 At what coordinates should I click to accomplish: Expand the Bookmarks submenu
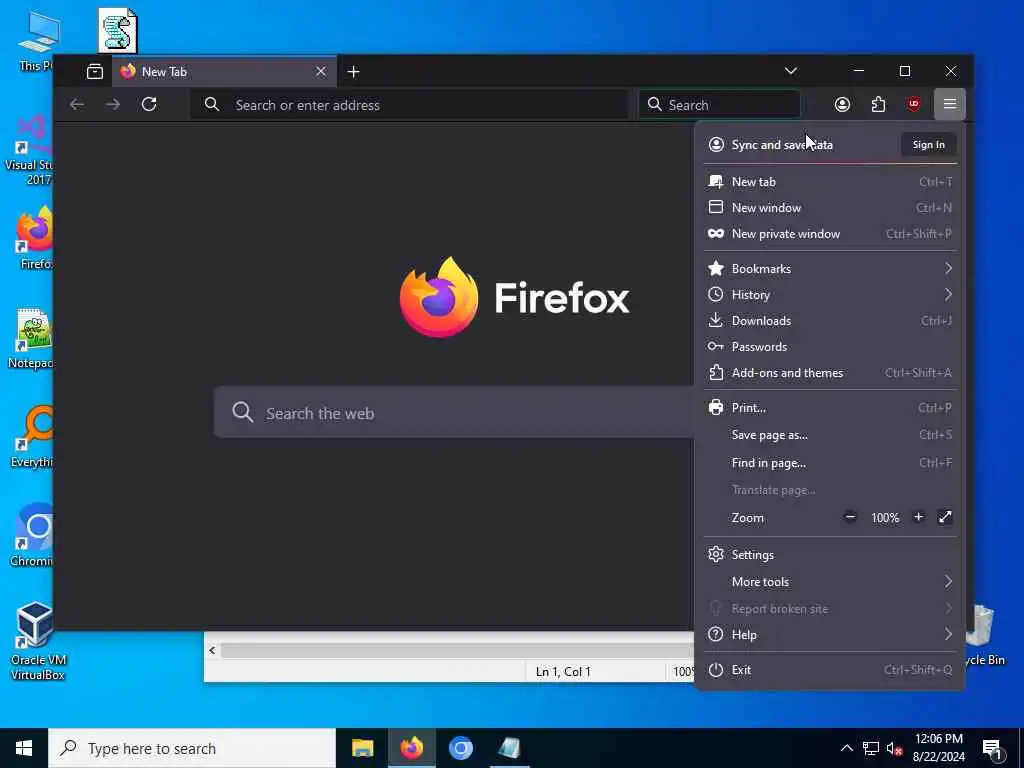830,268
